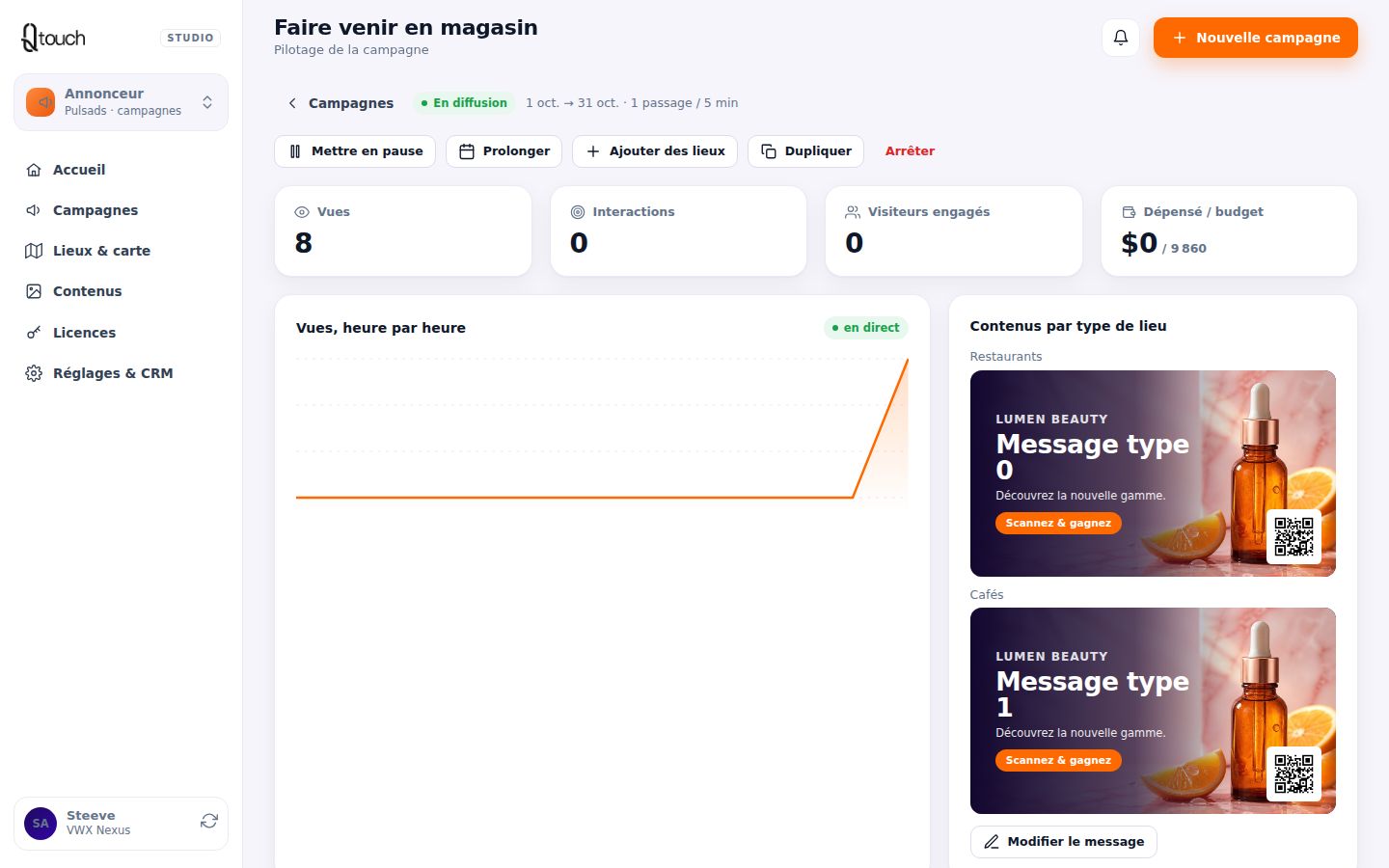
Task: Click the peak of the hourly views chart
Action: [907, 360]
